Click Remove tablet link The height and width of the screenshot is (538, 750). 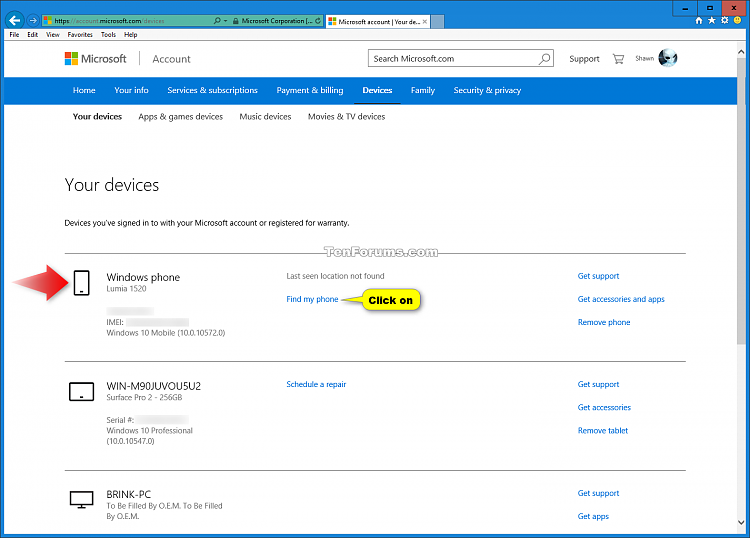point(603,430)
